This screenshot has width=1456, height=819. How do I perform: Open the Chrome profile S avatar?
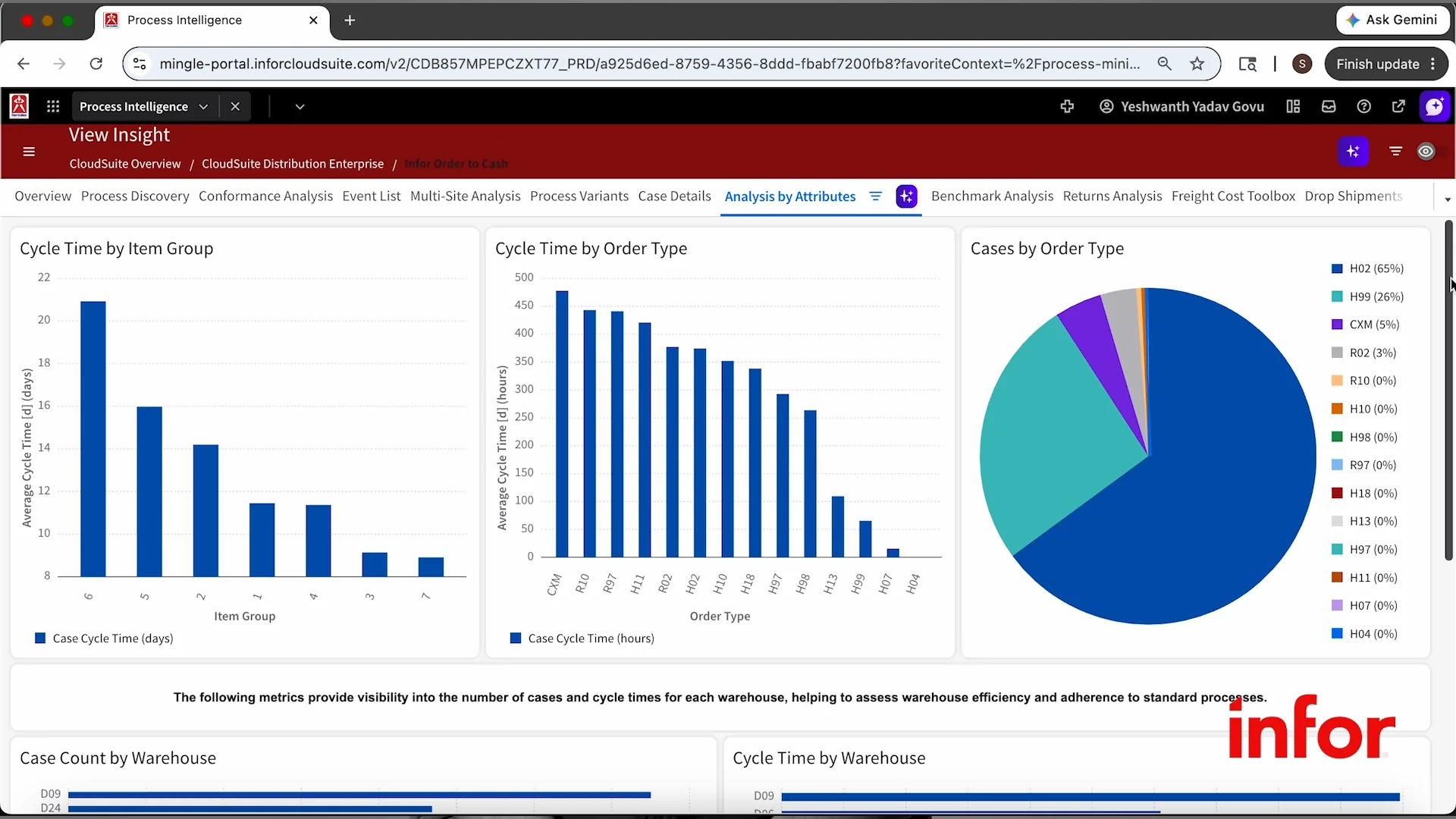pos(1302,64)
